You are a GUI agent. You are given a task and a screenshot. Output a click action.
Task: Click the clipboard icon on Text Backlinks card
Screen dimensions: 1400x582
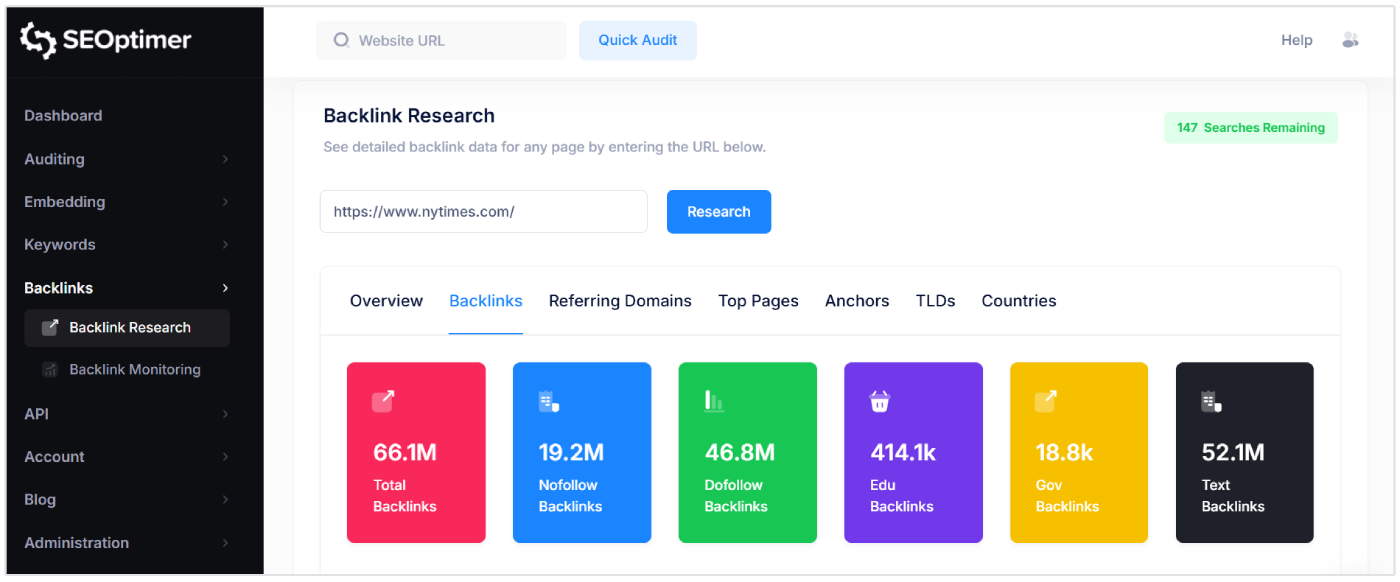click(1210, 398)
